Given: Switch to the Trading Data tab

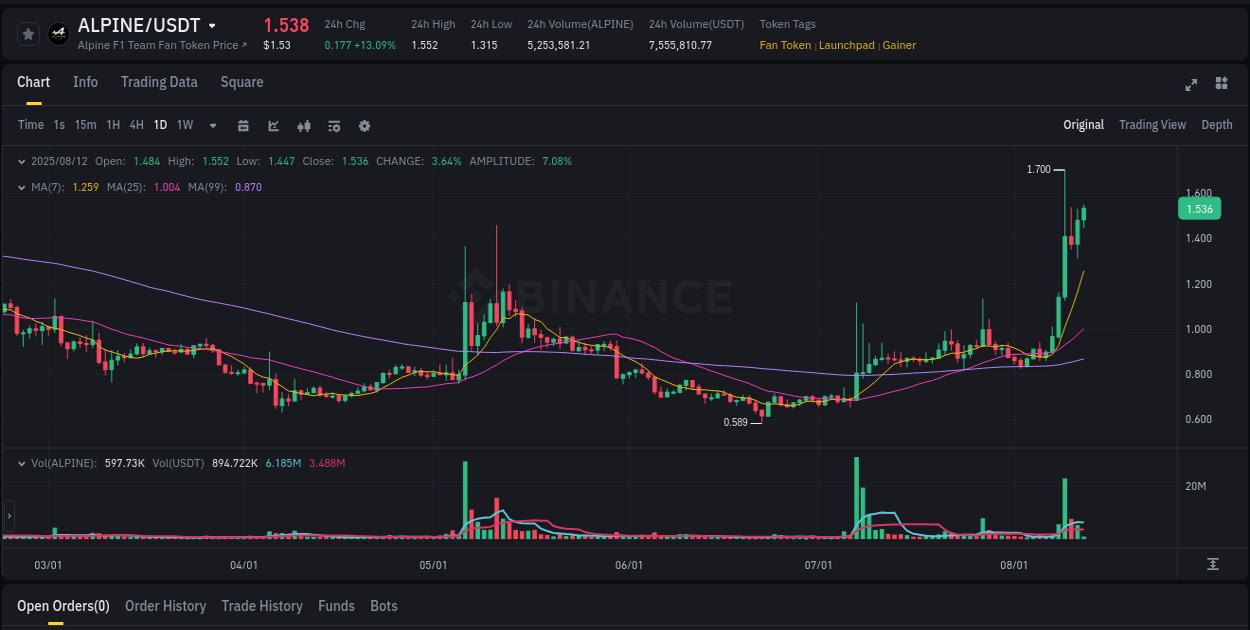Looking at the screenshot, I should click(159, 82).
